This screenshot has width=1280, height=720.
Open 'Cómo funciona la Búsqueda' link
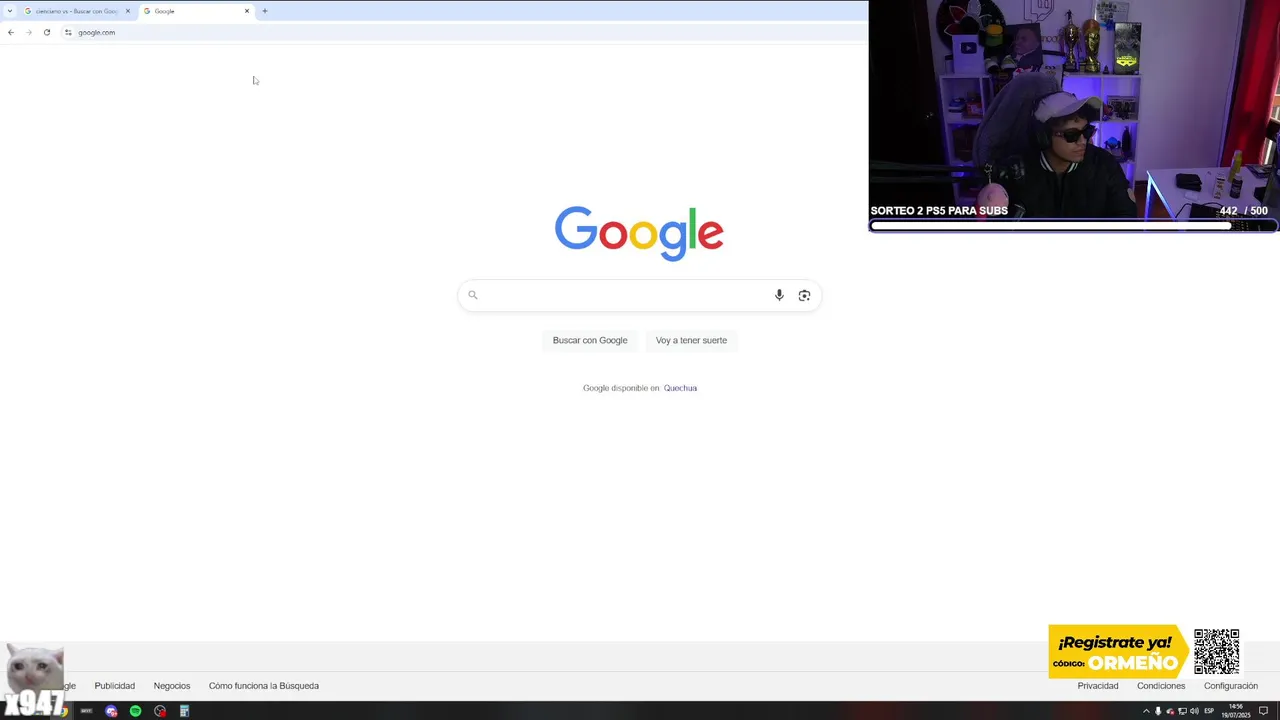pyautogui.click(x=264, y=686)
